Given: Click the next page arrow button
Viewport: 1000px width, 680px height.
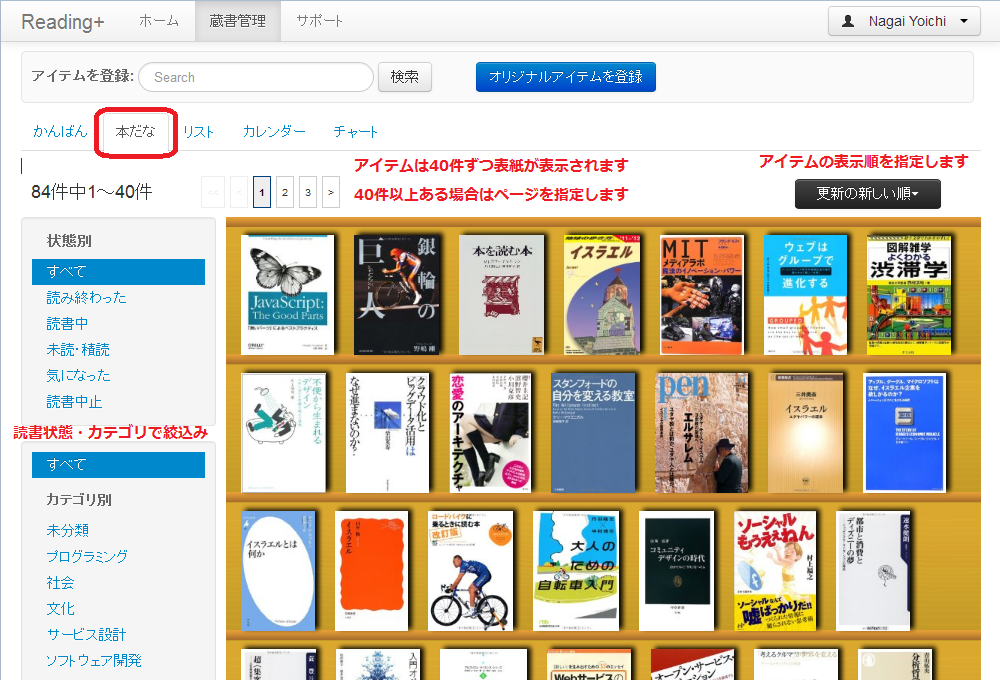Looking at the screenshot, I should click(x=331, y=192).
